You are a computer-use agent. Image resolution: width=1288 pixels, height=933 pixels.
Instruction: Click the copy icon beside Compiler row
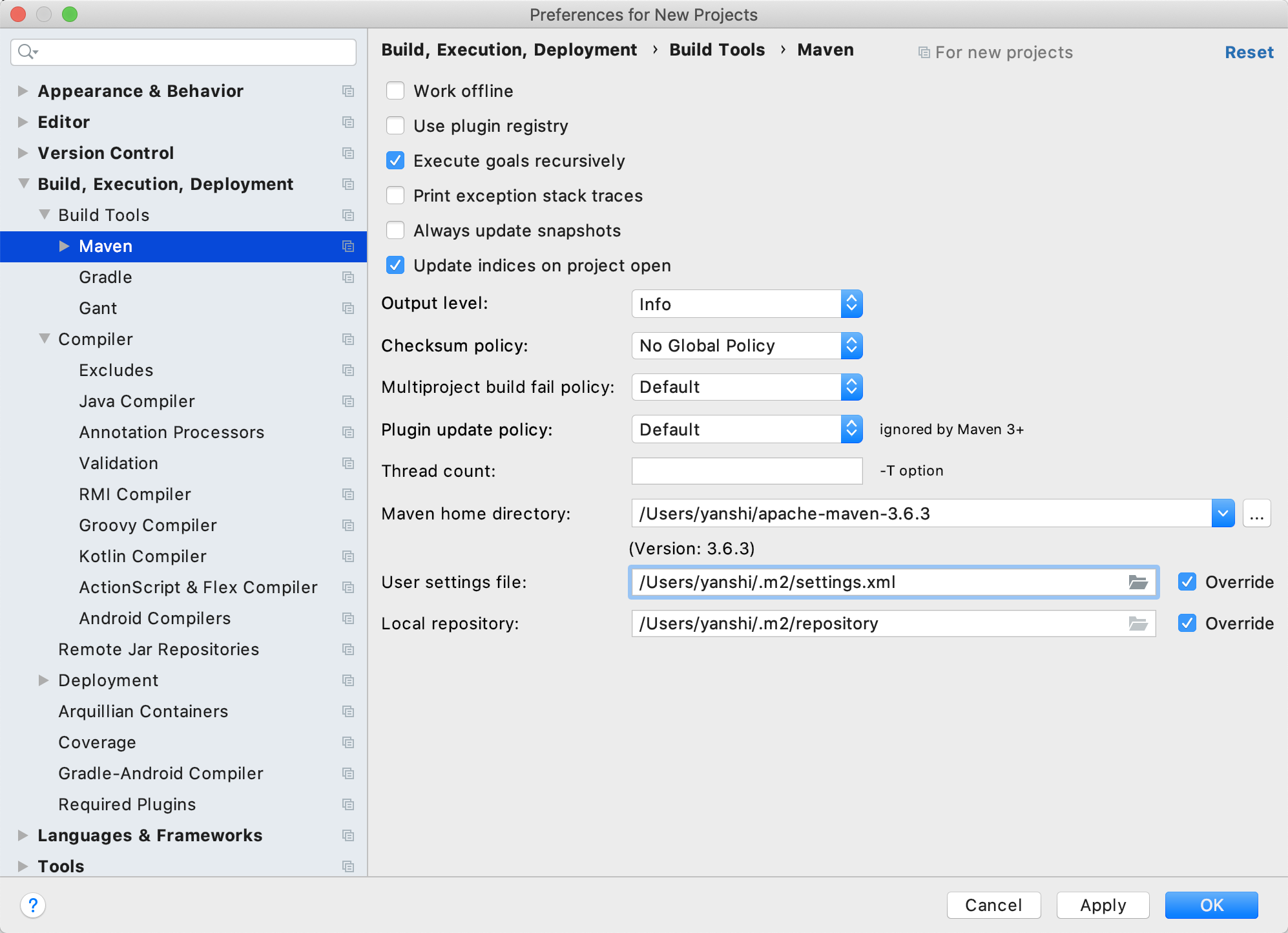[x=348, y=339]
